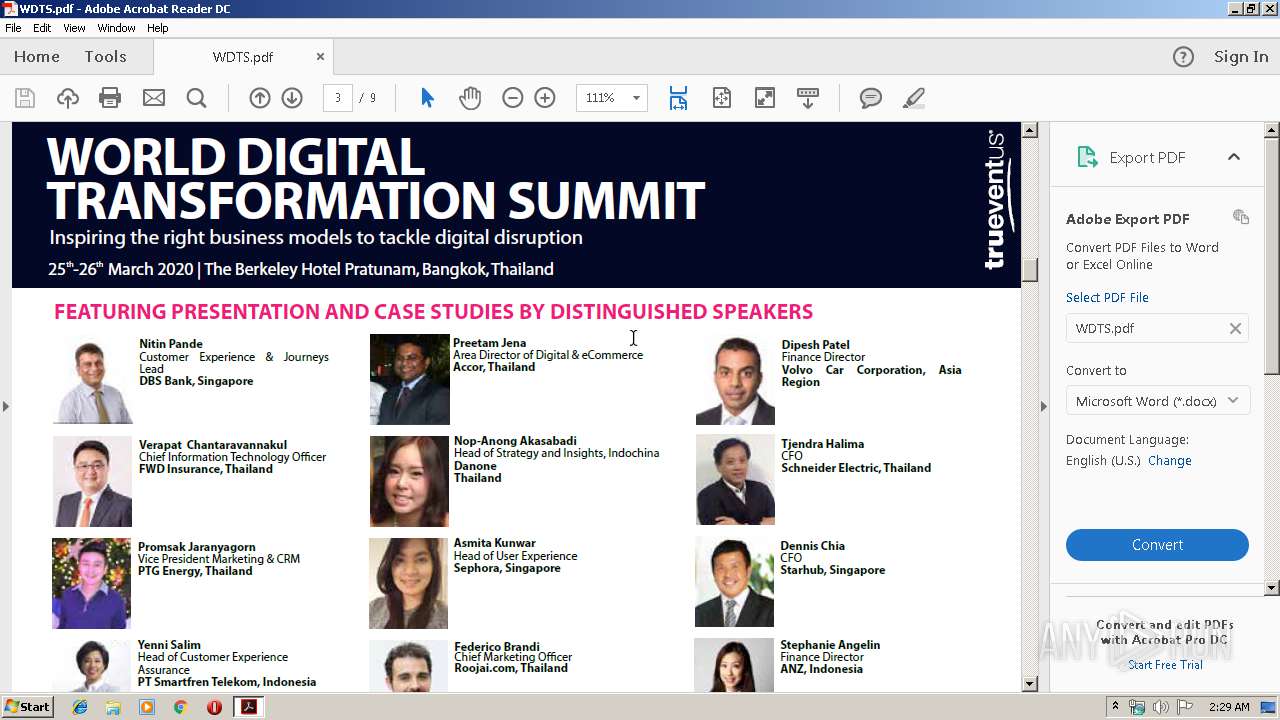Click Nitin Pande speaker photo
The width and height of the screenshot is (1280, 720).
click(93, 381)
